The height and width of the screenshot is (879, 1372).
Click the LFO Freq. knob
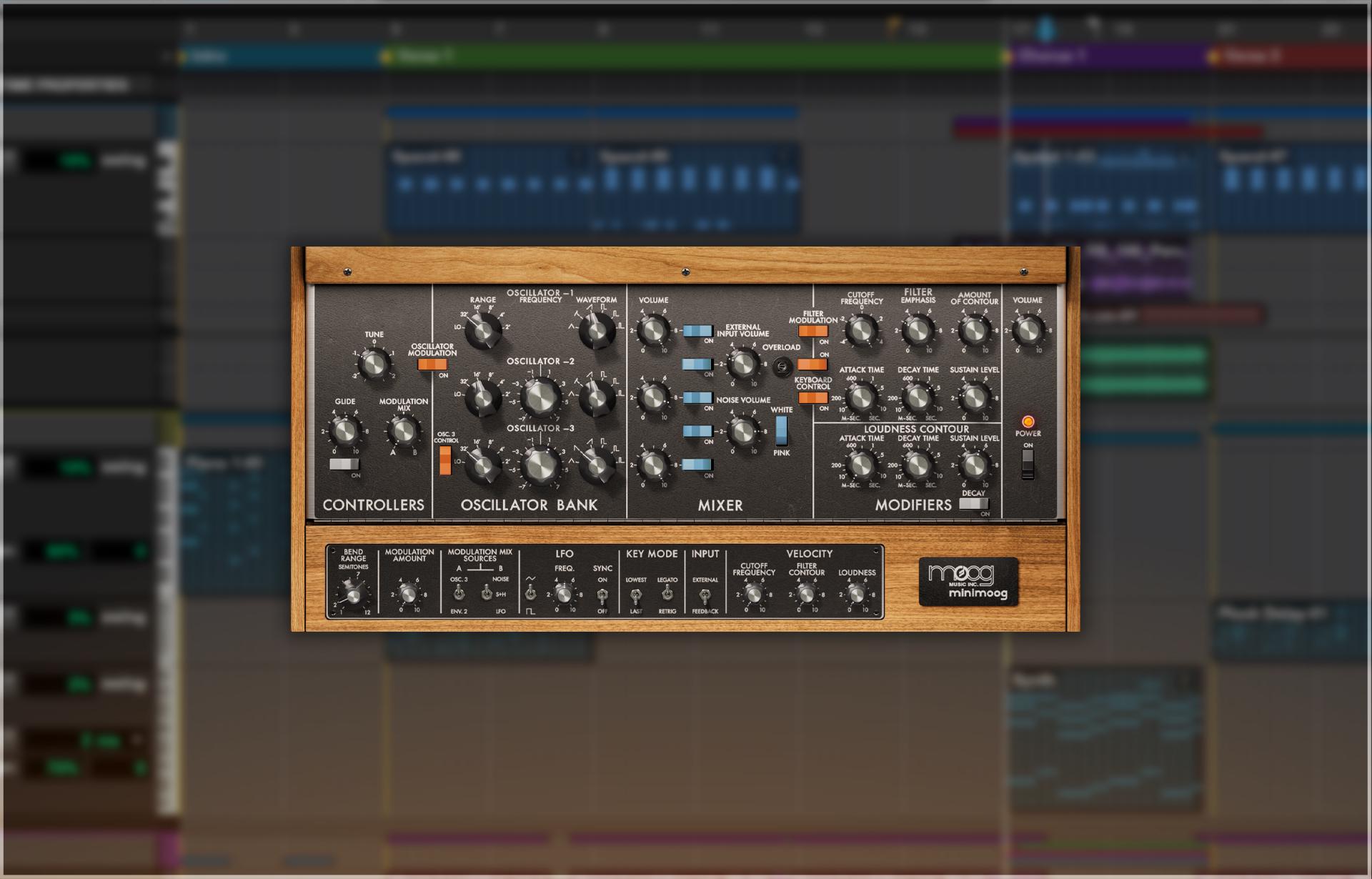point(563,594)
